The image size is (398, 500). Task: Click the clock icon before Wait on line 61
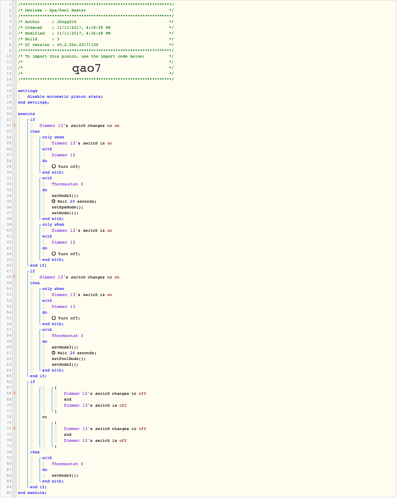pos(53,353)
